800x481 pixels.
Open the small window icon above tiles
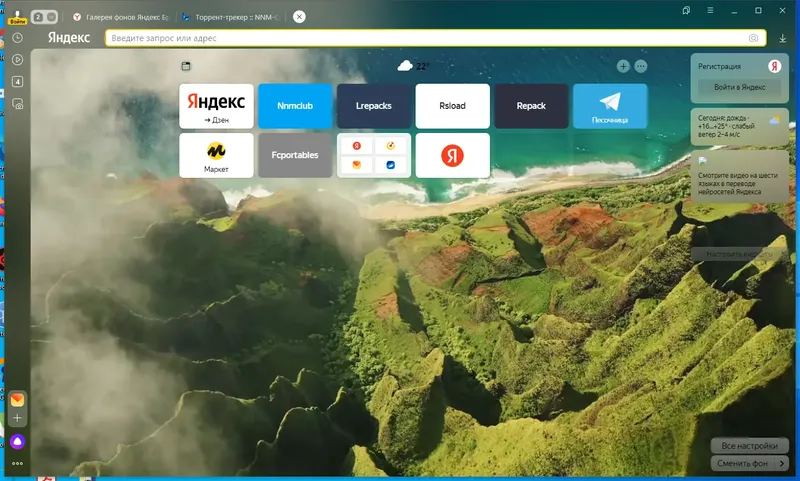[186, 66]
